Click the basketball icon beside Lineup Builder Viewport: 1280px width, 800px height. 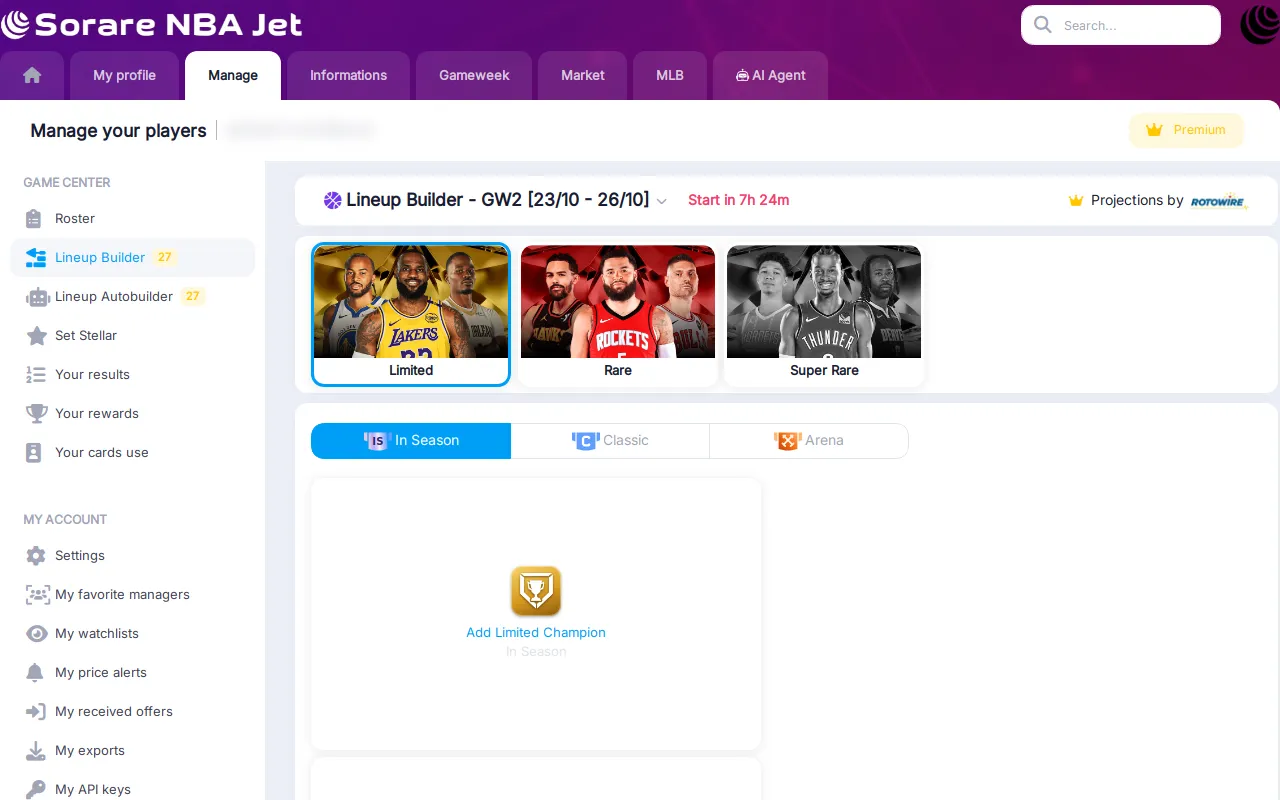[333, 200]
